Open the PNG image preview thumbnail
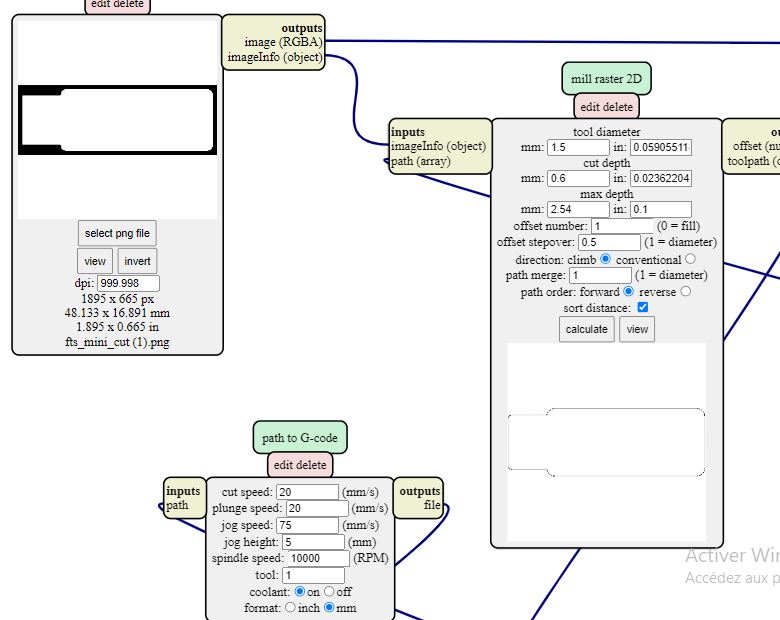 (x=117, y=120)
